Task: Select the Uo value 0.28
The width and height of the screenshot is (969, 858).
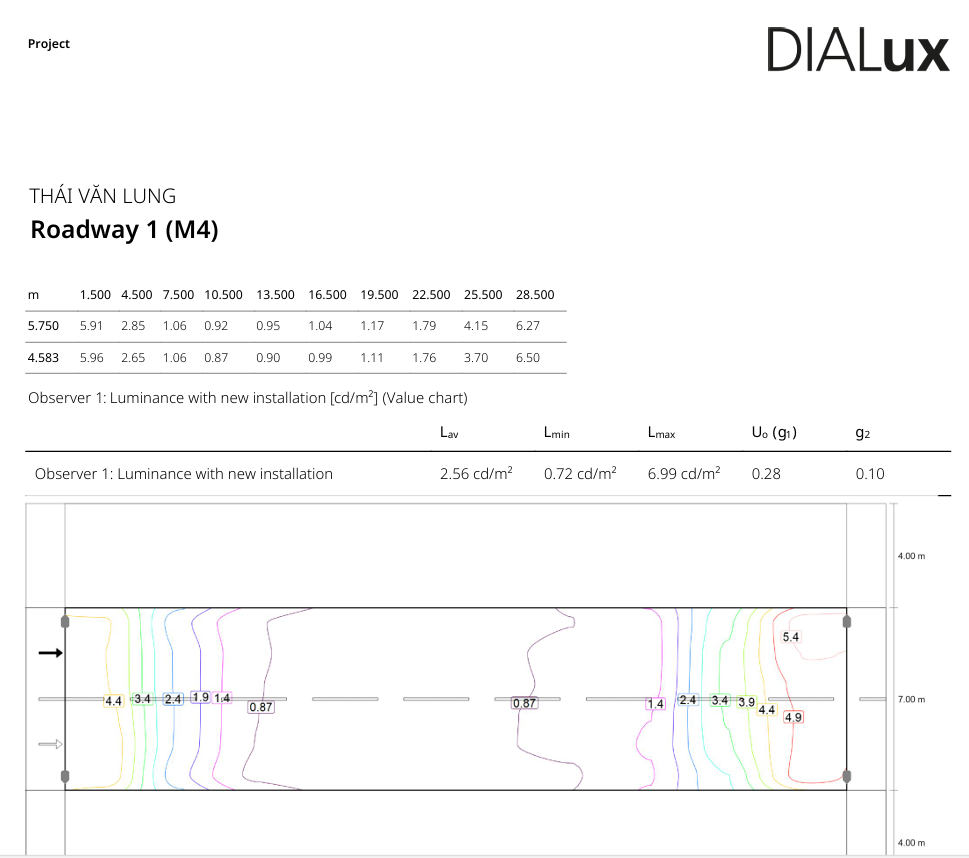Action: point(766,474)
